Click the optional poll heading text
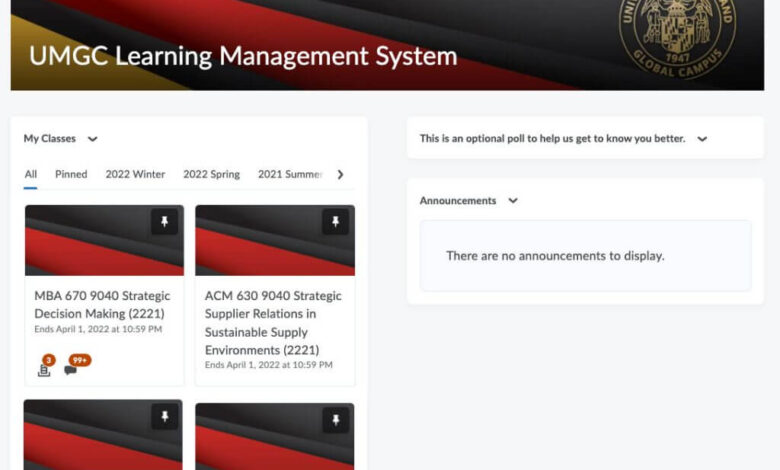The height and width of the screenshot is (470, 780). point(552,138)
